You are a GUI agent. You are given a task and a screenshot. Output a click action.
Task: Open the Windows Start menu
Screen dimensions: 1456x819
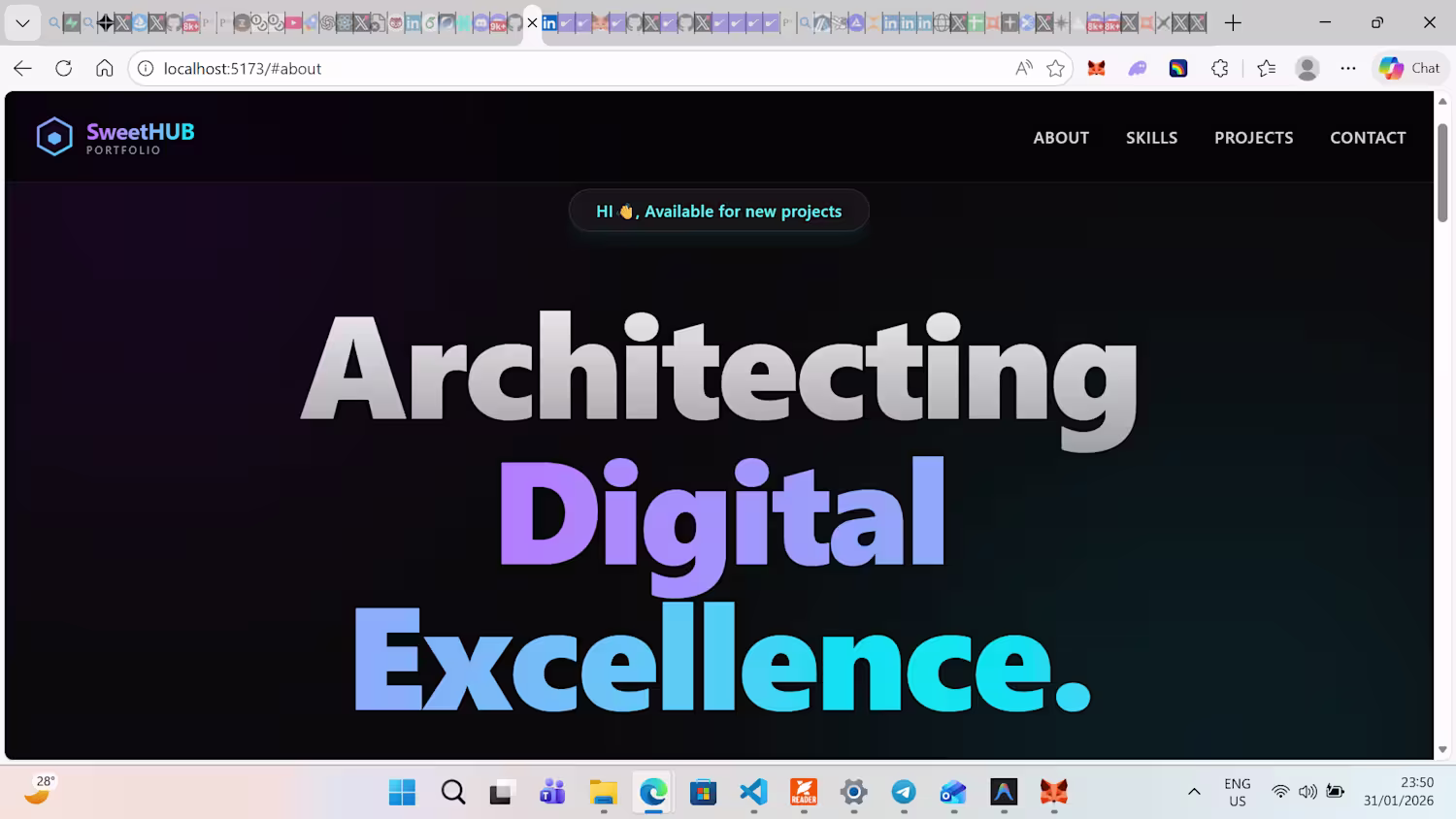(402, 792)
